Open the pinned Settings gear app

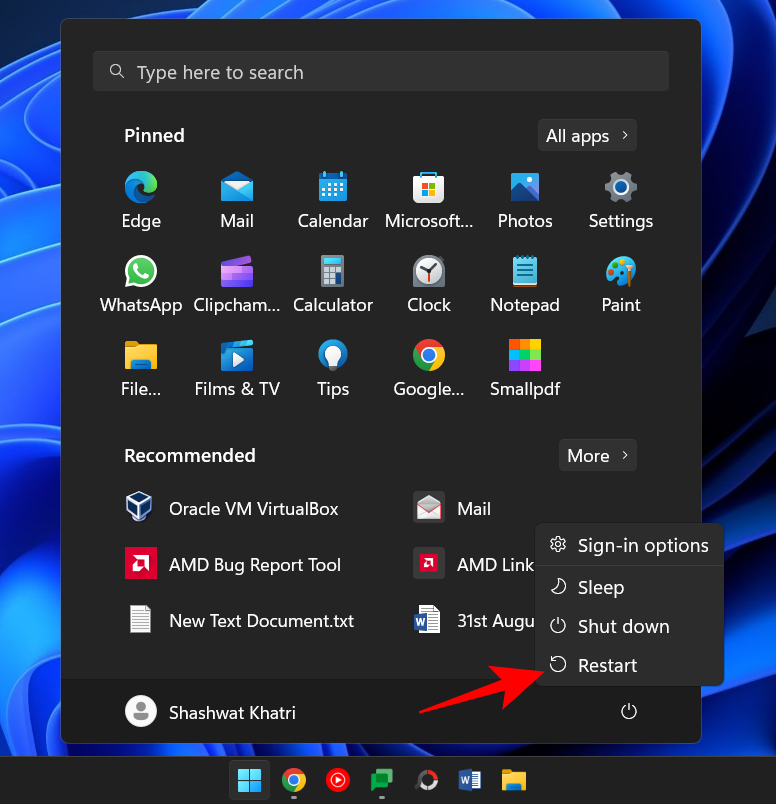[x=621, y=200]
